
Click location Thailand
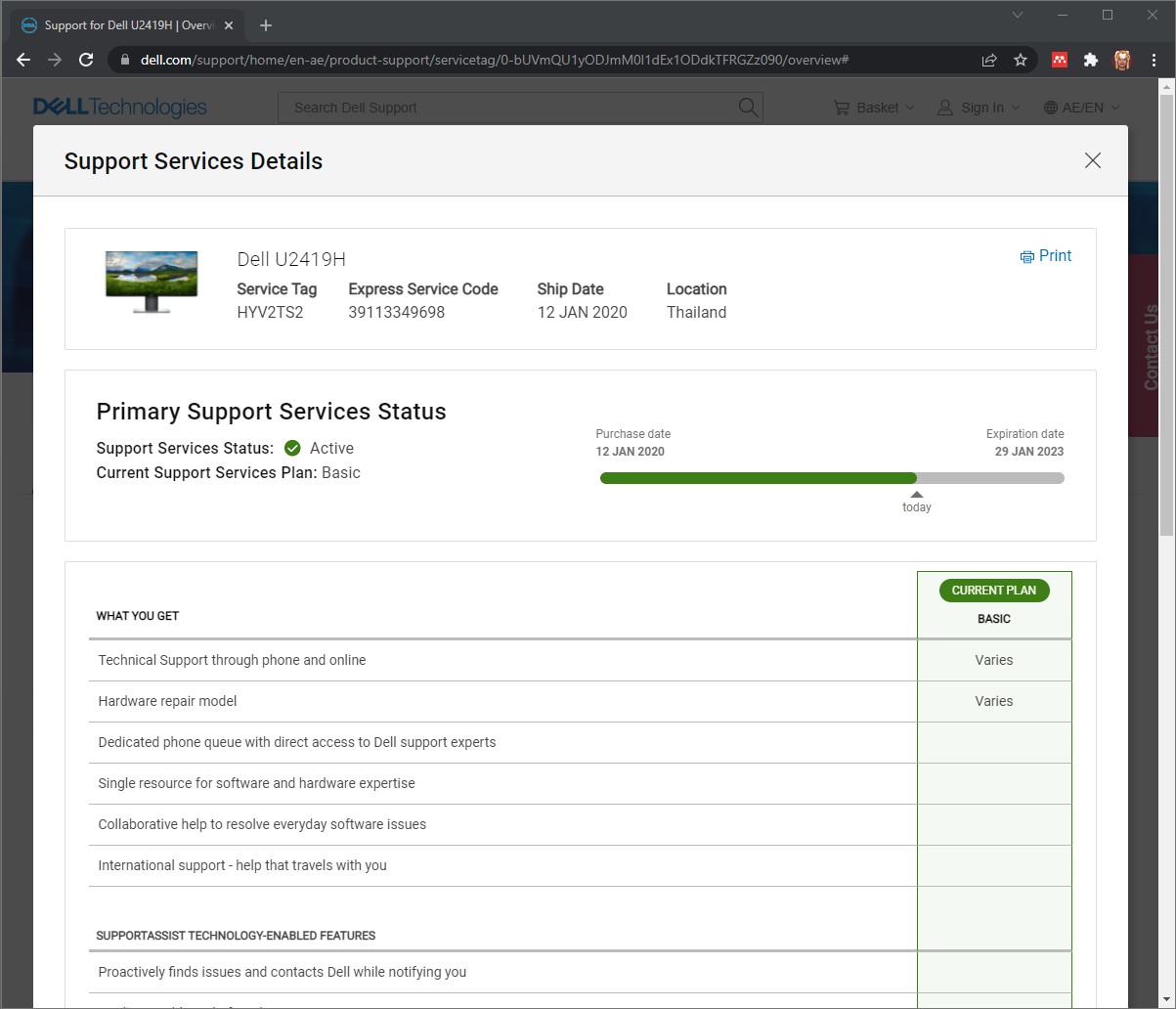point(697,313)
